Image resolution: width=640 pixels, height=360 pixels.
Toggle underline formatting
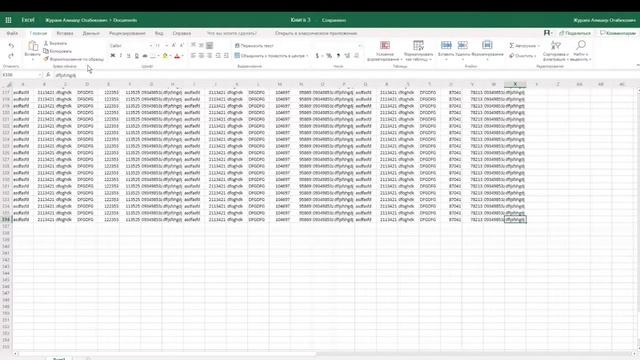click(x=129, y=56)
